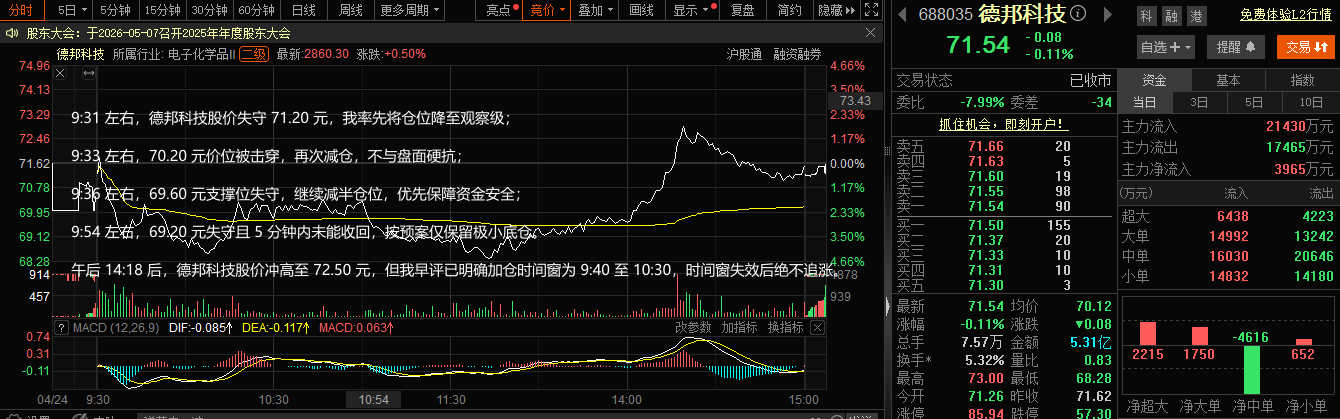Switch to 60分钟 chart period
The height and width of the screenshot is (419, 1340).
[x=257, y=10]
